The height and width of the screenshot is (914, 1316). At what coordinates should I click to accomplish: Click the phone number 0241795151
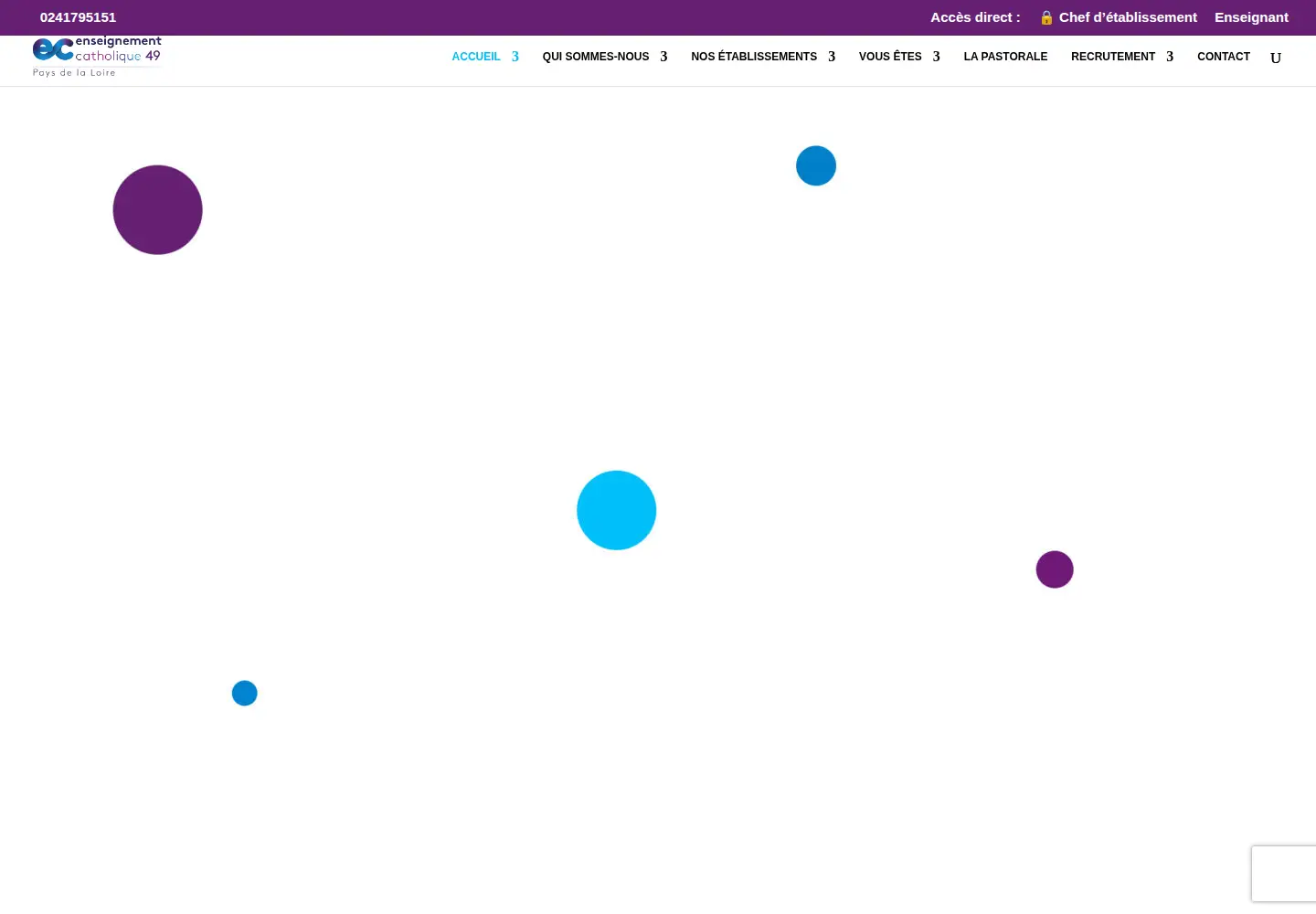78,17
